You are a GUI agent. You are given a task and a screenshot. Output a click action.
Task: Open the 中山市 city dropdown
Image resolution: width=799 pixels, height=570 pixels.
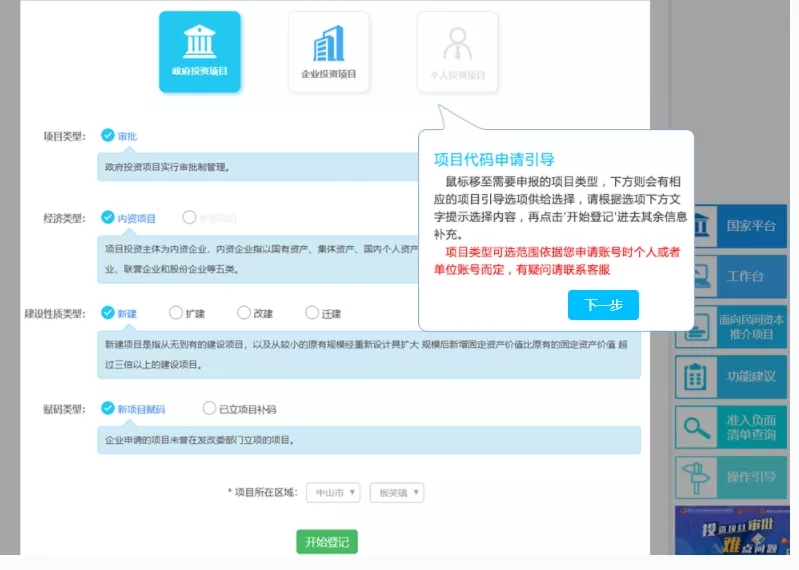tap(333, 493)
